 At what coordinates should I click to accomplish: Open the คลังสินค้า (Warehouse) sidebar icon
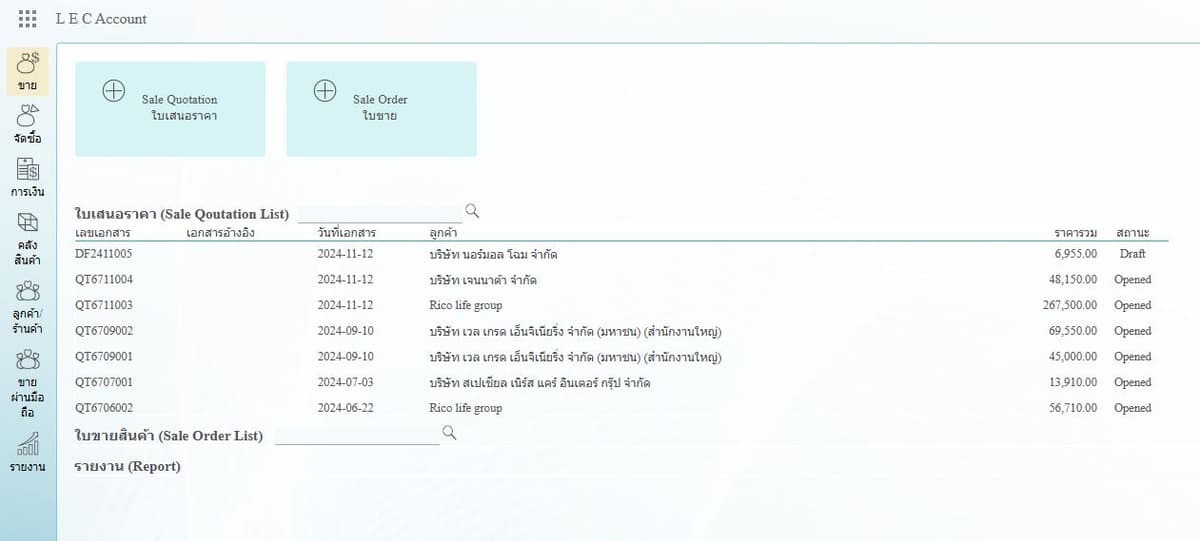[28, 239]
